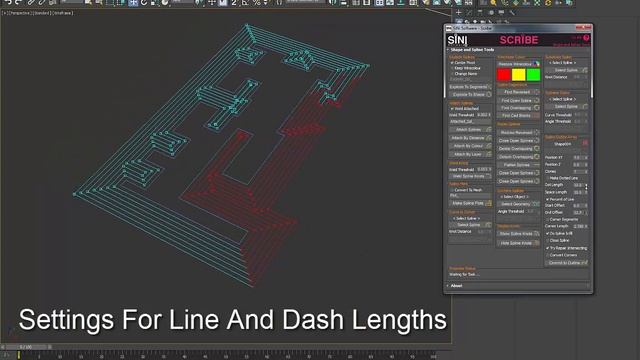Click the Attach By Colour button

pos(470,146)
